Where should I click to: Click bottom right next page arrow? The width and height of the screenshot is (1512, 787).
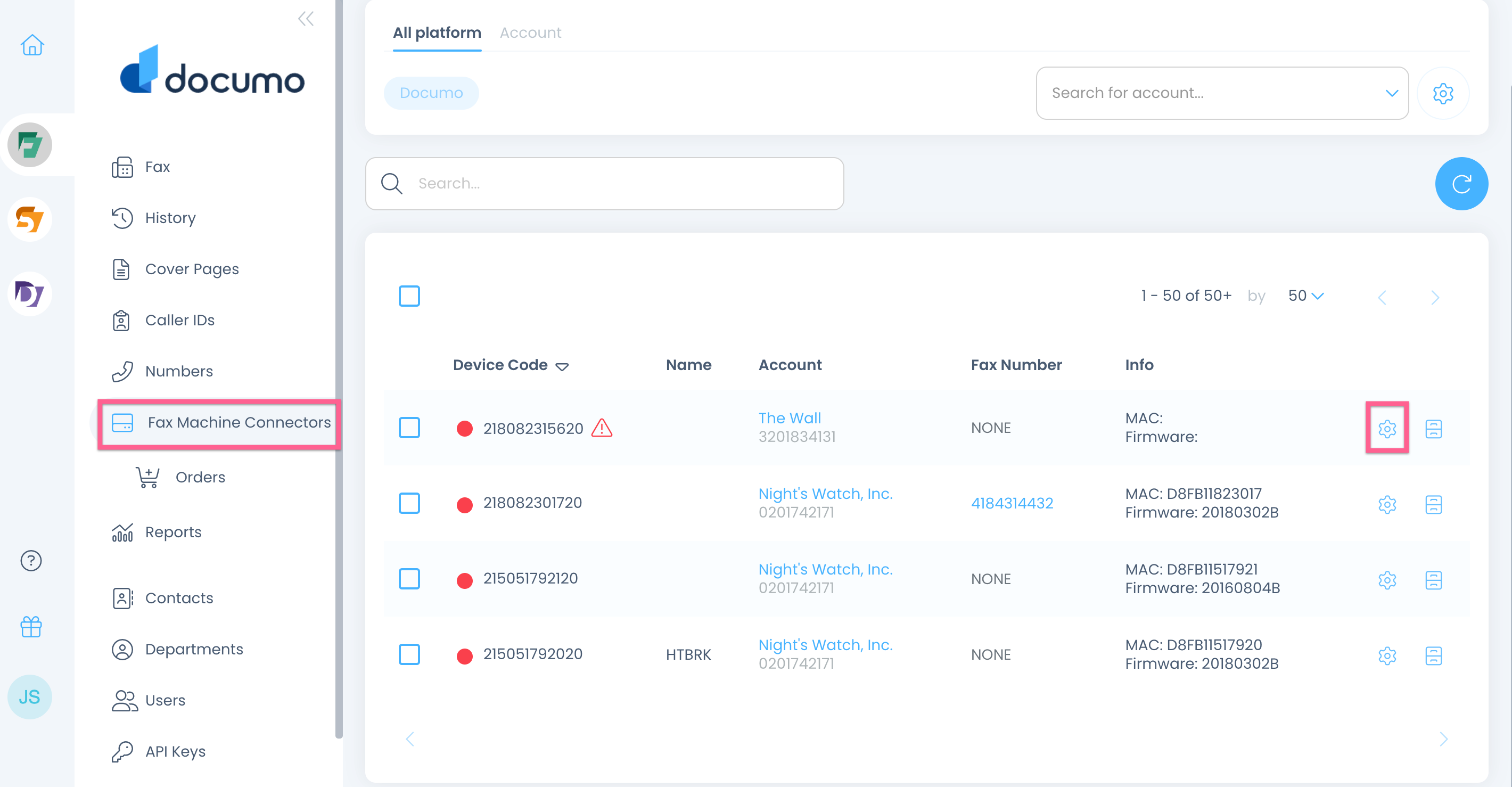[1443, 739]
